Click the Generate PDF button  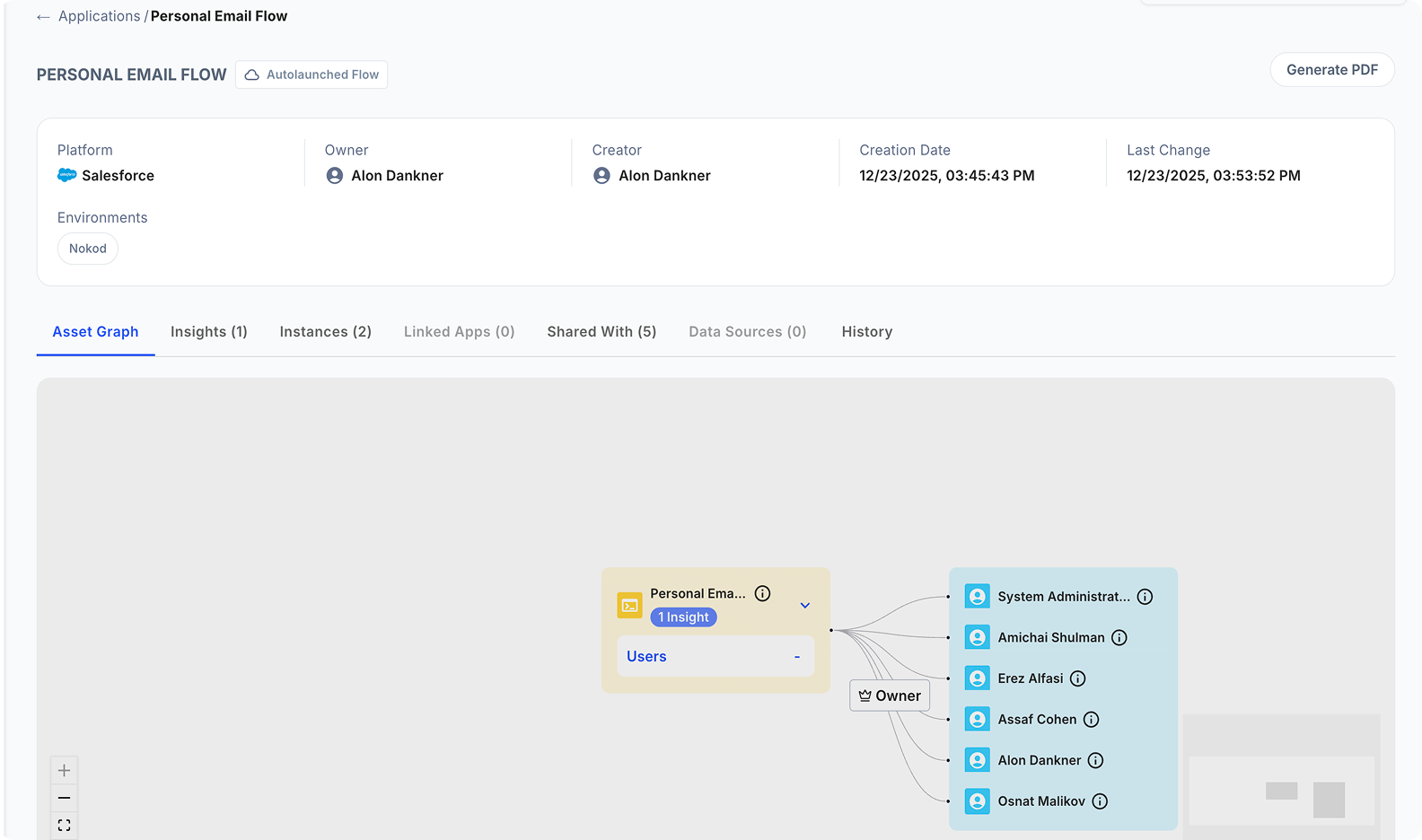tap(1331, 70)
